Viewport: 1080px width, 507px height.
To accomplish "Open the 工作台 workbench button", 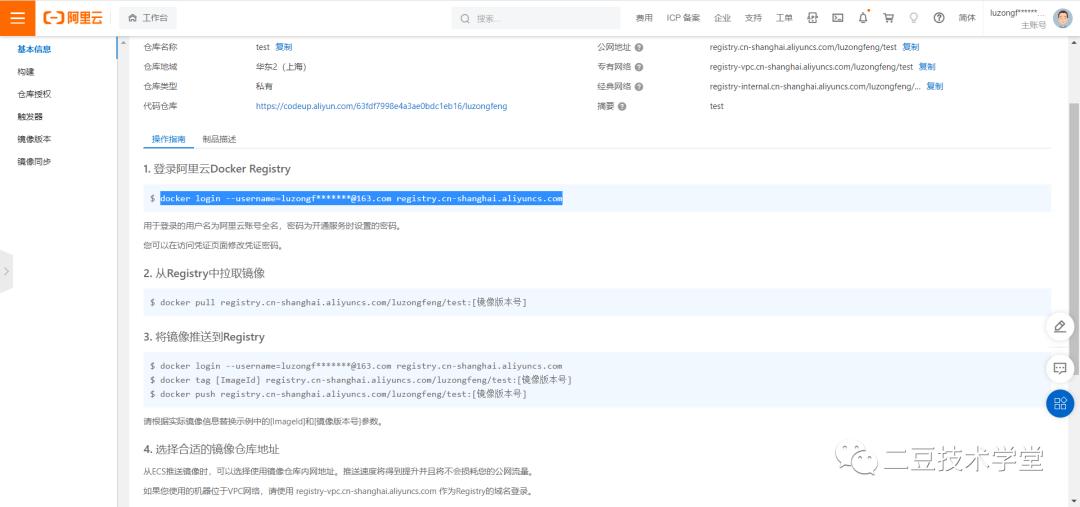I will coord(147,18).
